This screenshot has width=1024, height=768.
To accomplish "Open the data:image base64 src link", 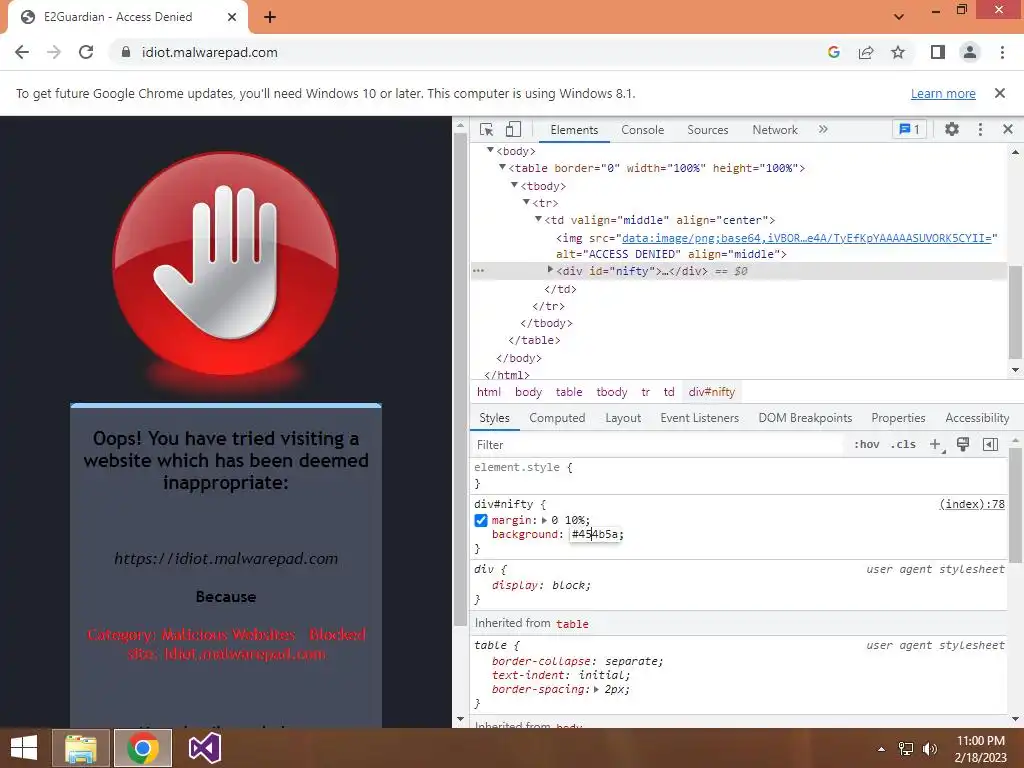I will click(x=807, y=238).
